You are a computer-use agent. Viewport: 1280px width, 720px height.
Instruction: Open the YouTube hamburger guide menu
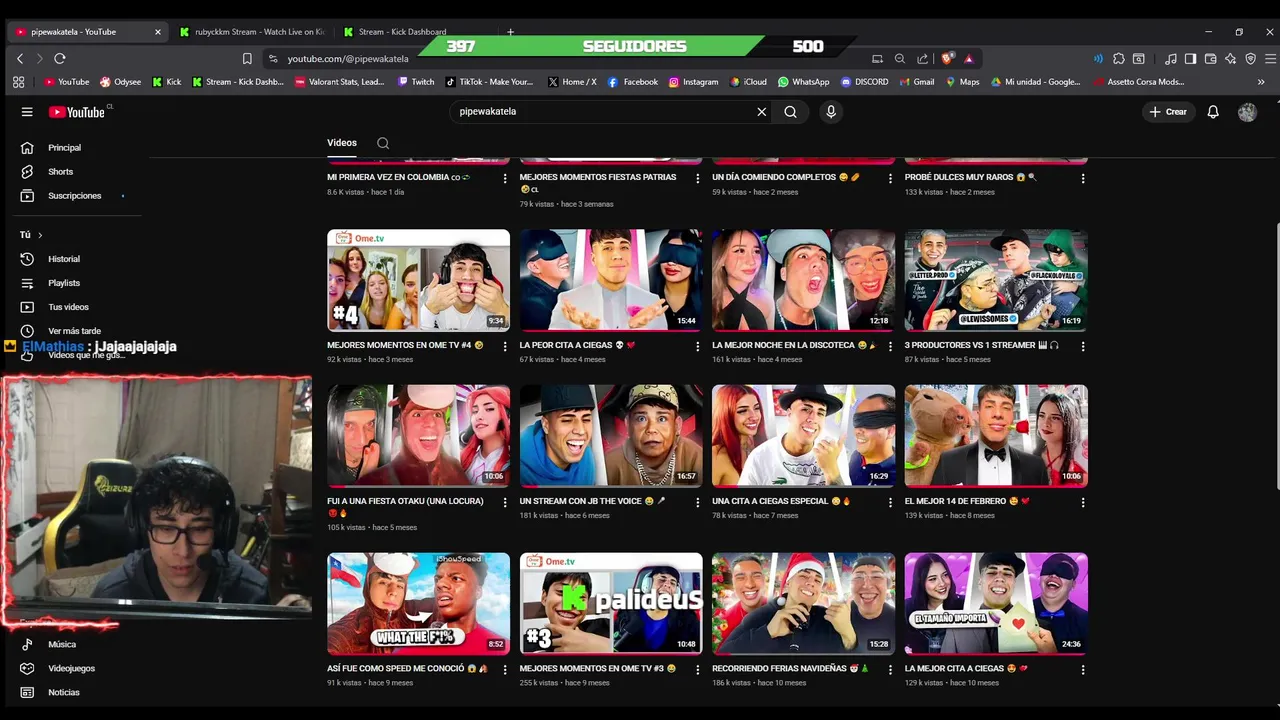[27, 112]
